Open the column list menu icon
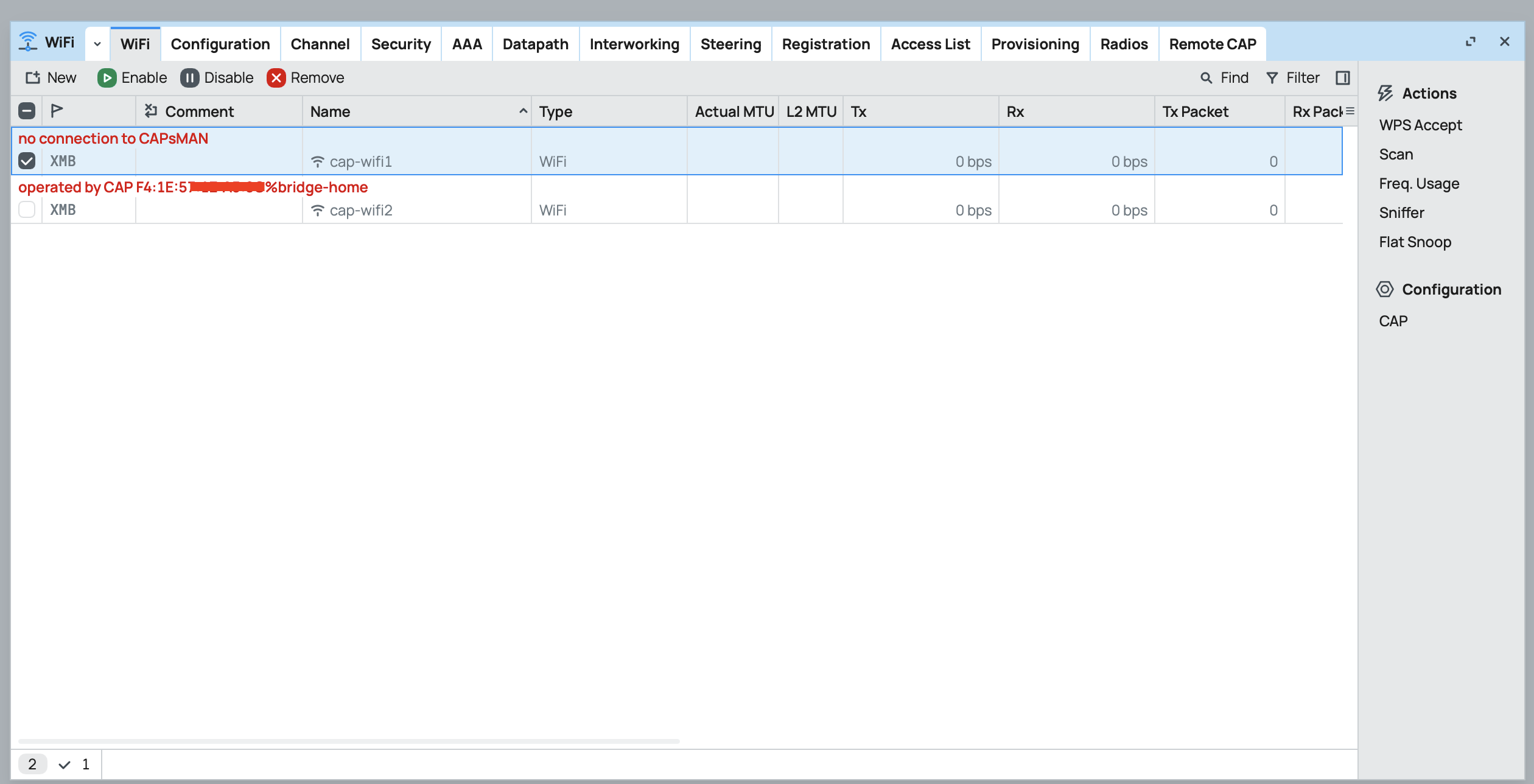Screen dimensions: 1534x784 click(x=1350, y=111)
